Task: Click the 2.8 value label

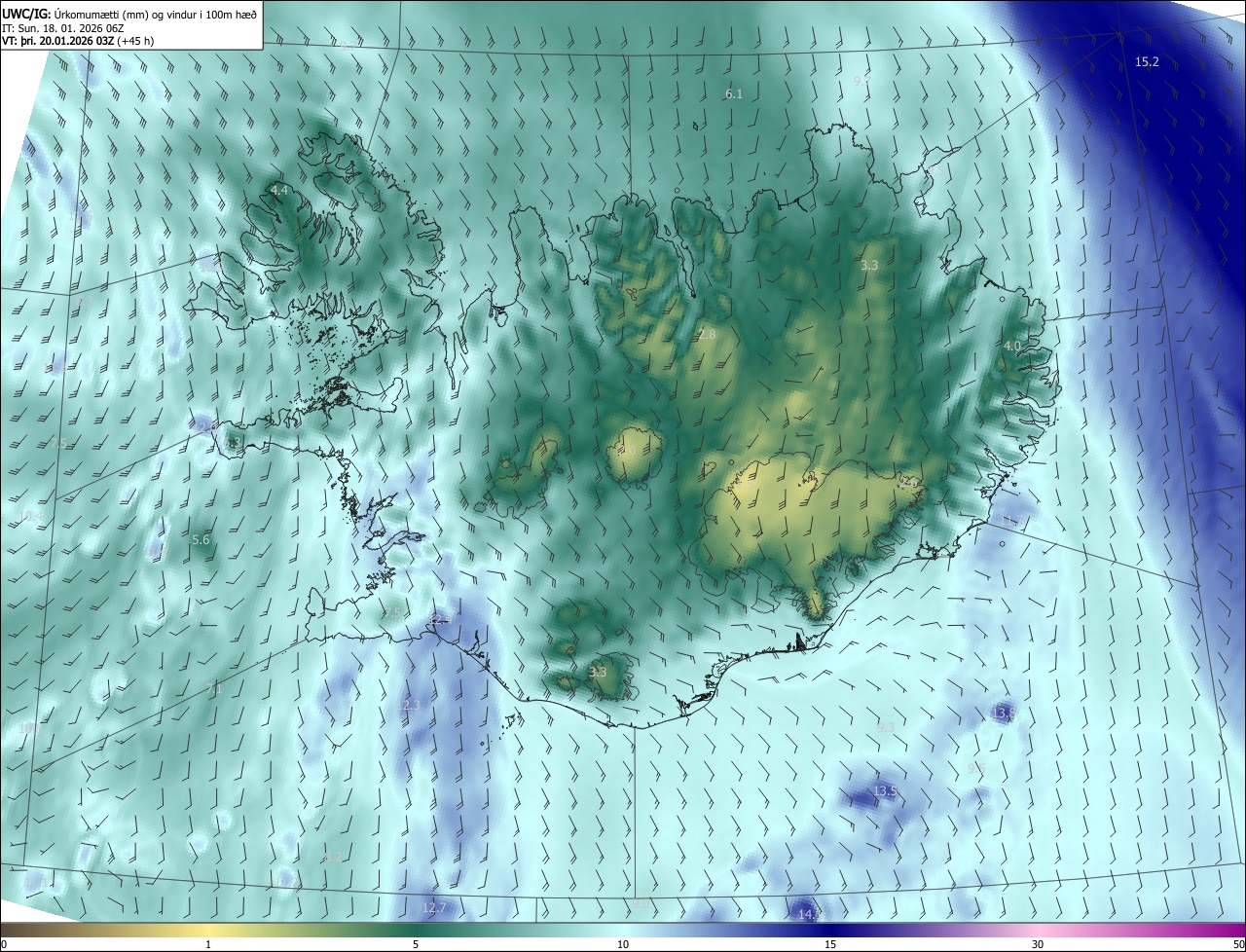Action: click(x=707, y=334)
